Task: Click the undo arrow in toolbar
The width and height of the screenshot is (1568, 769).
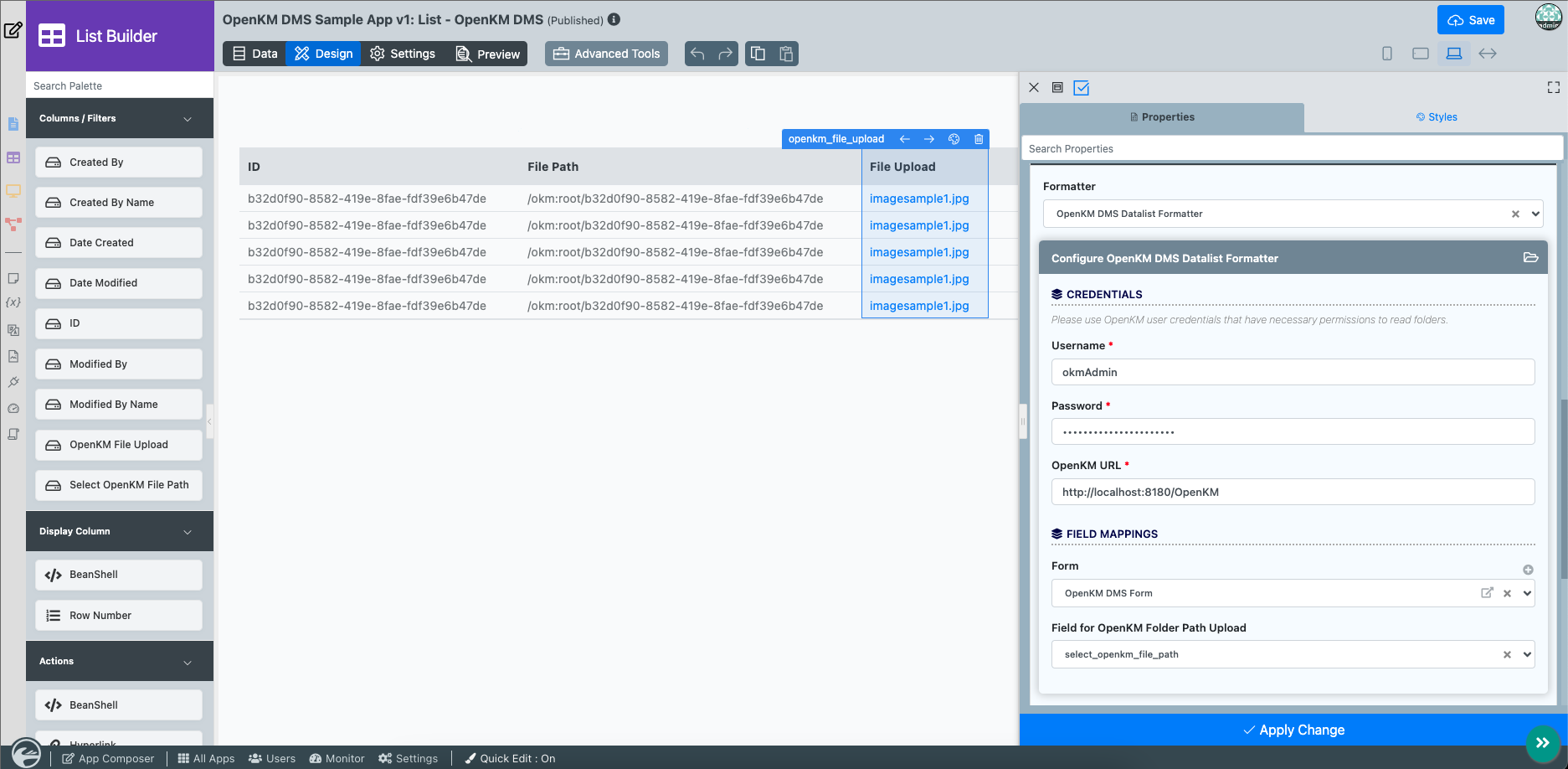Action: [697, 54]
